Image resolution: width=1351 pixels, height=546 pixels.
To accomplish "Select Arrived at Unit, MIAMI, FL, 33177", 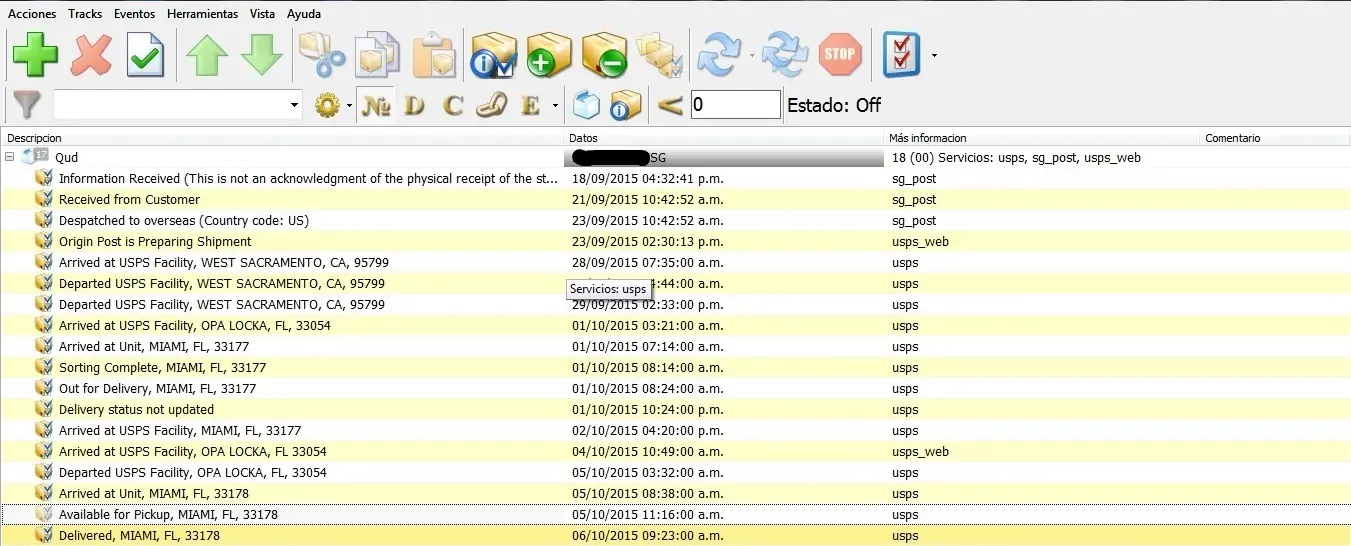I will tap(675, 346).
